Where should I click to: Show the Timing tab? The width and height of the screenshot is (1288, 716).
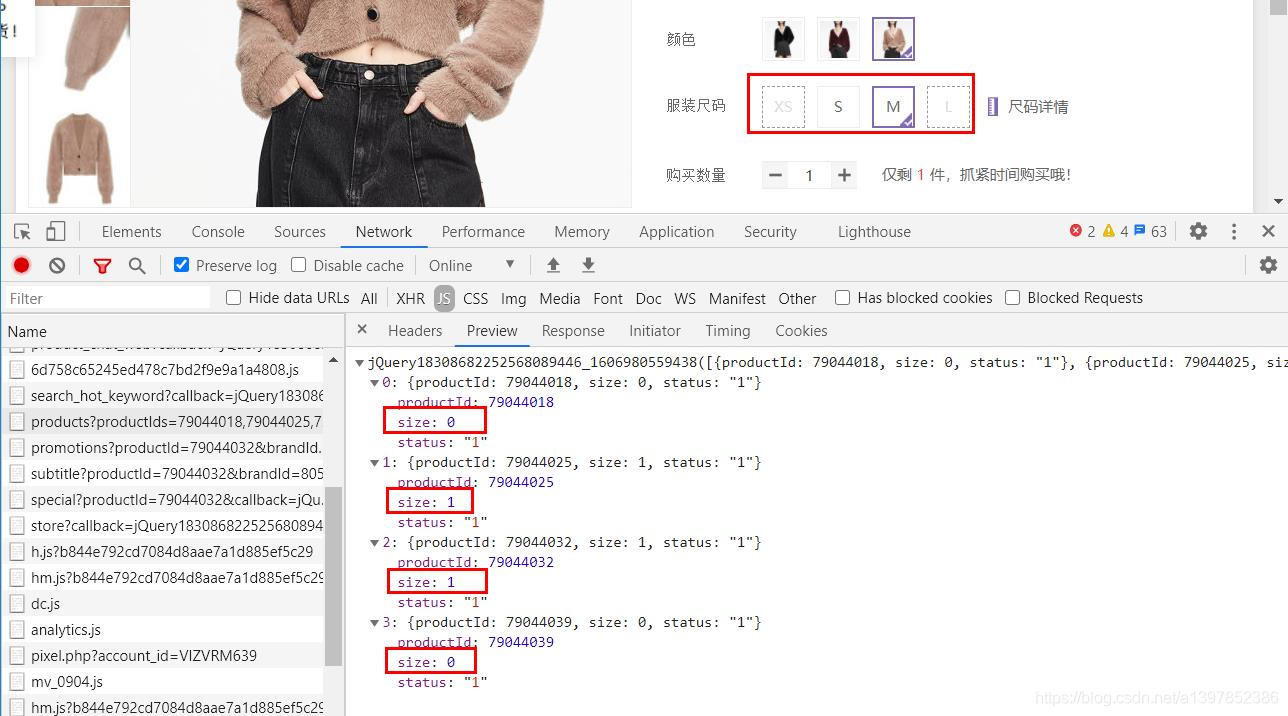pos(727,330)
